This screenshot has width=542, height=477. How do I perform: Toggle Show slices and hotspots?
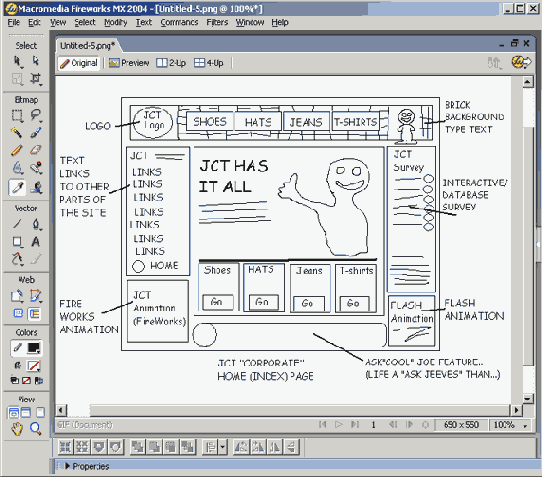(x=35, y=314)
